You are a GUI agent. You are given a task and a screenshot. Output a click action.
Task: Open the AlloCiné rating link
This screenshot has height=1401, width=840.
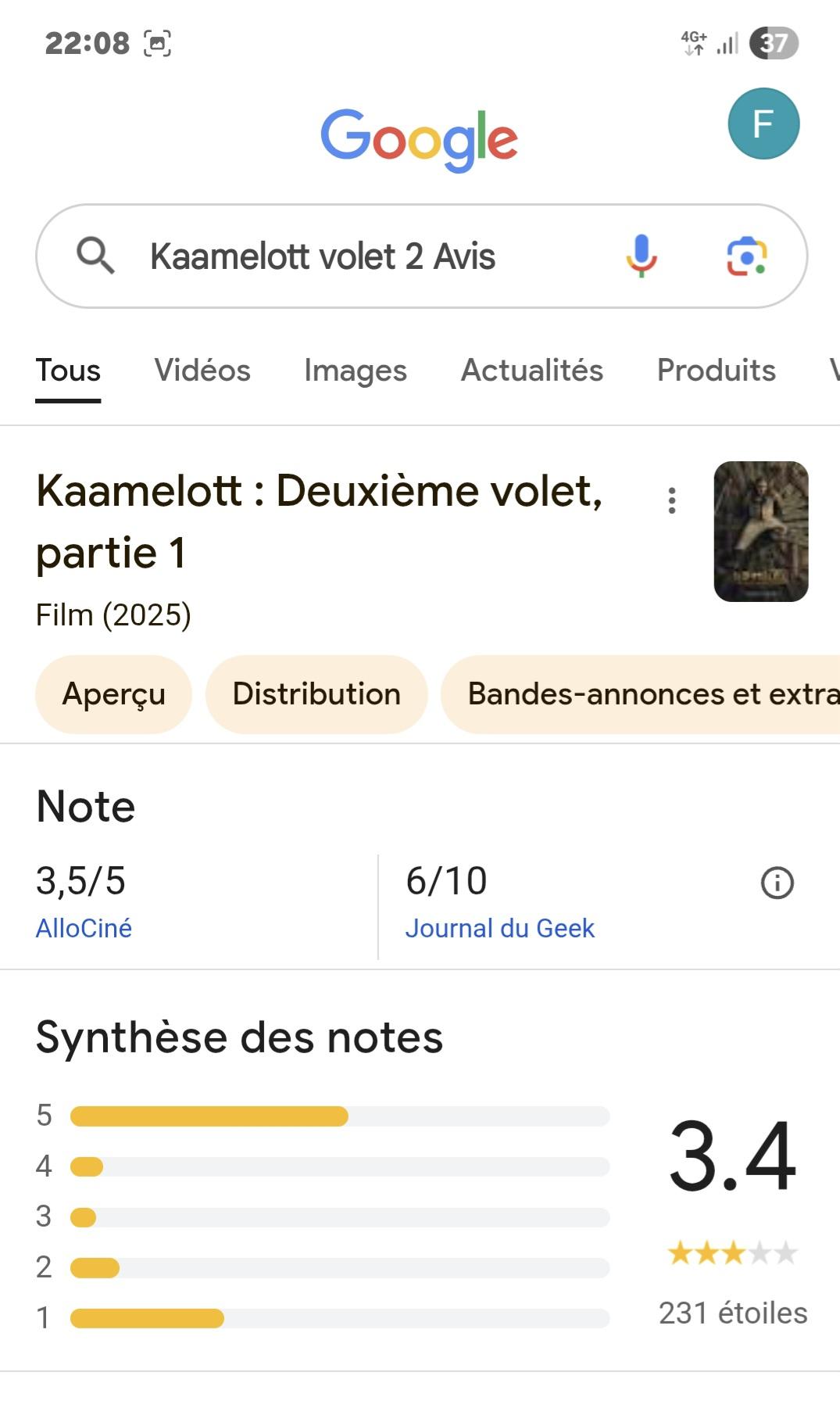pyautogui.click(x=84, y=928)
